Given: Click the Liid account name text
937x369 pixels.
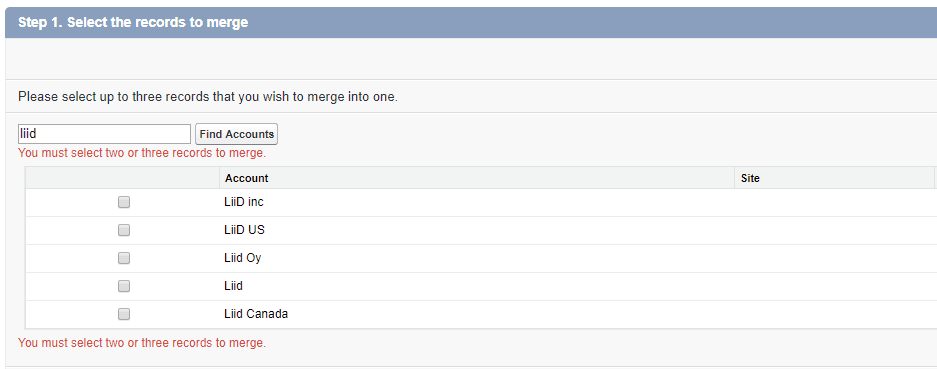Looking at the screenshot, I should [234, 286].
